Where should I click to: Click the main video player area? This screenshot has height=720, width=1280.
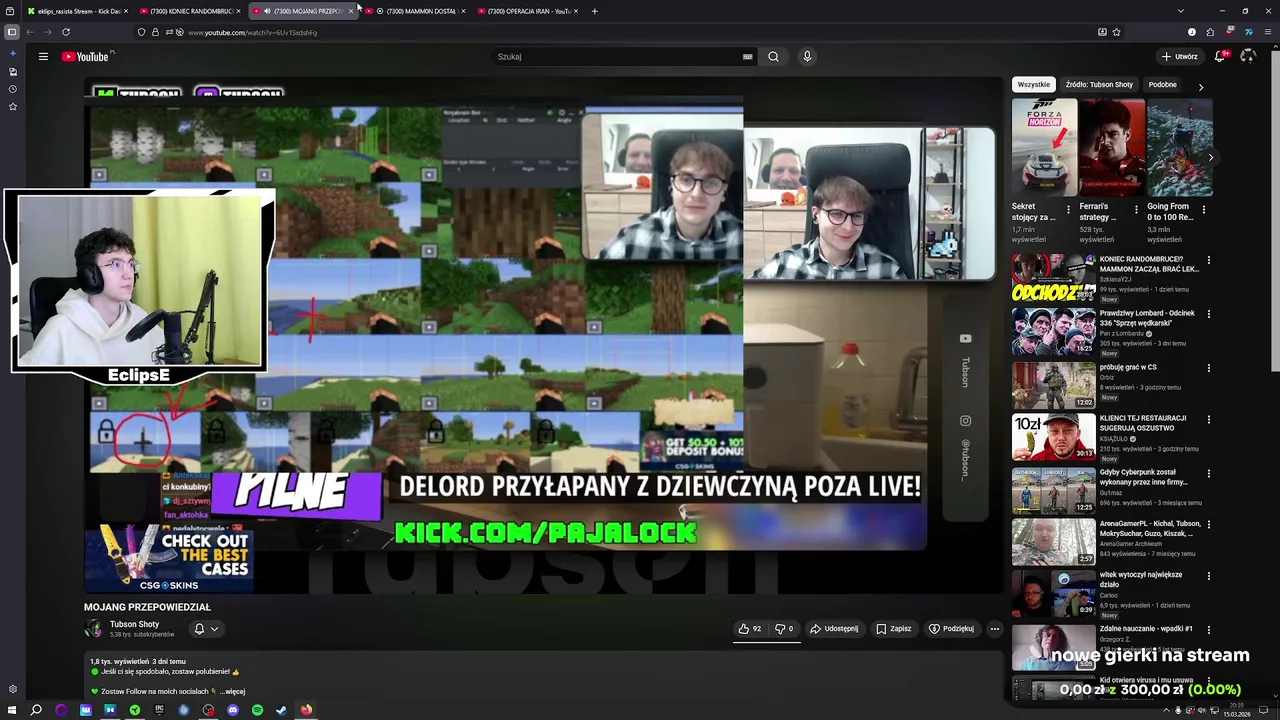(x=543, y=335)
